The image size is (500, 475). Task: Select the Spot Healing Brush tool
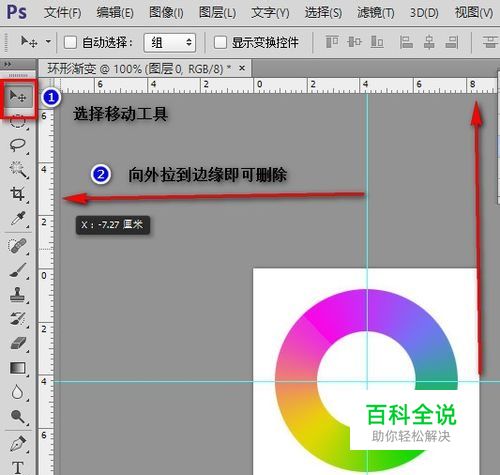click(x=17, y=246)
